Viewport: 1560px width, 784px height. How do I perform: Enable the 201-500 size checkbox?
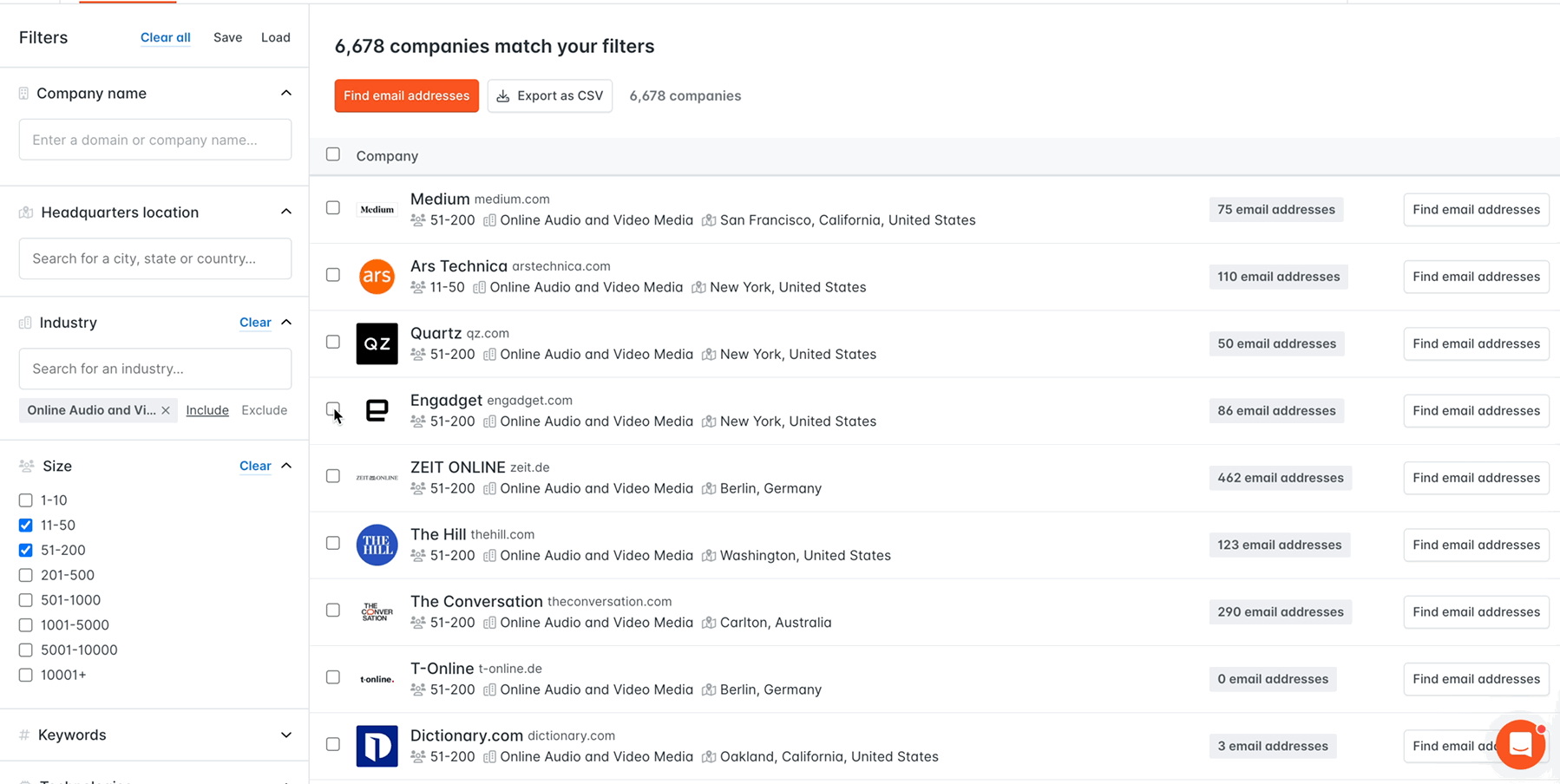[26, 575]
